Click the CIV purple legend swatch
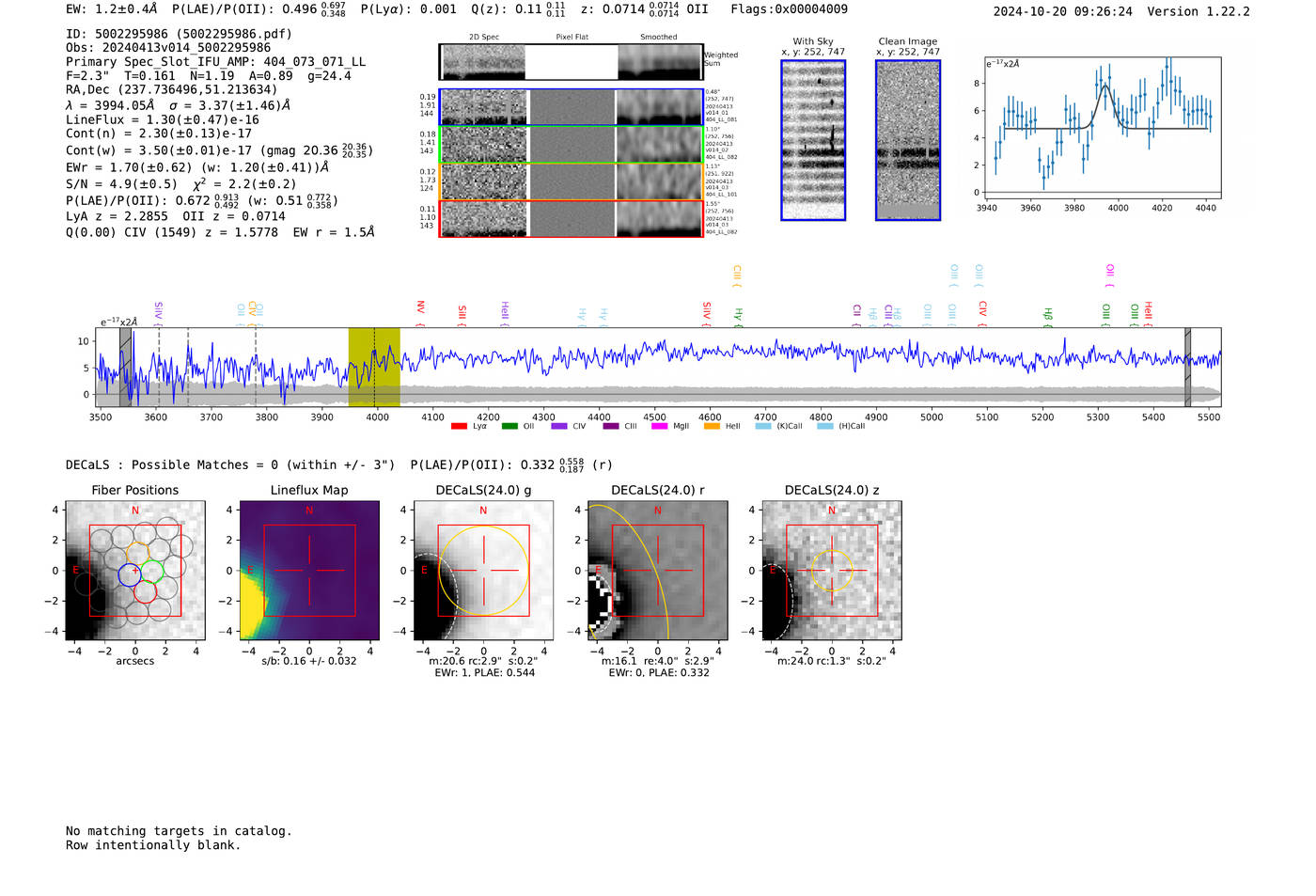Screen dimensions: 1316x896 (559, 426)
